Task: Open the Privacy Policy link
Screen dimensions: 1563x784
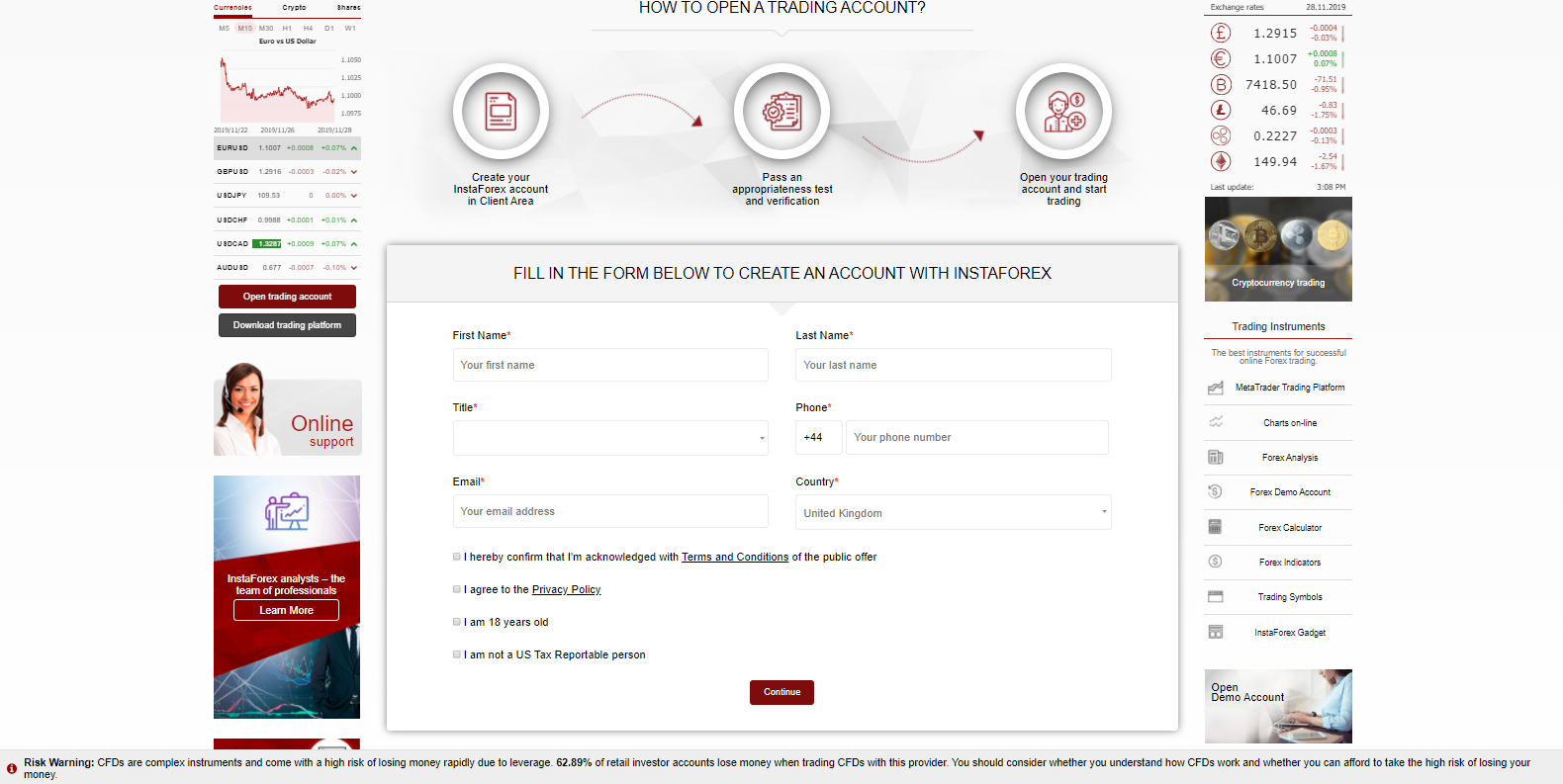Action: pos(566,589)
